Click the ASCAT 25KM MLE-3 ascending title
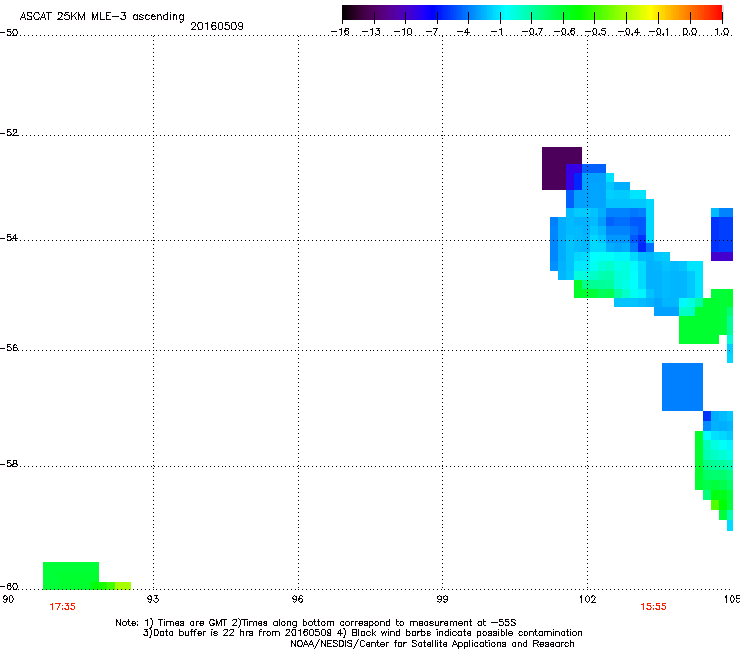Image resolution: width=740 pixels, height=650 pixels. point(102,16)
